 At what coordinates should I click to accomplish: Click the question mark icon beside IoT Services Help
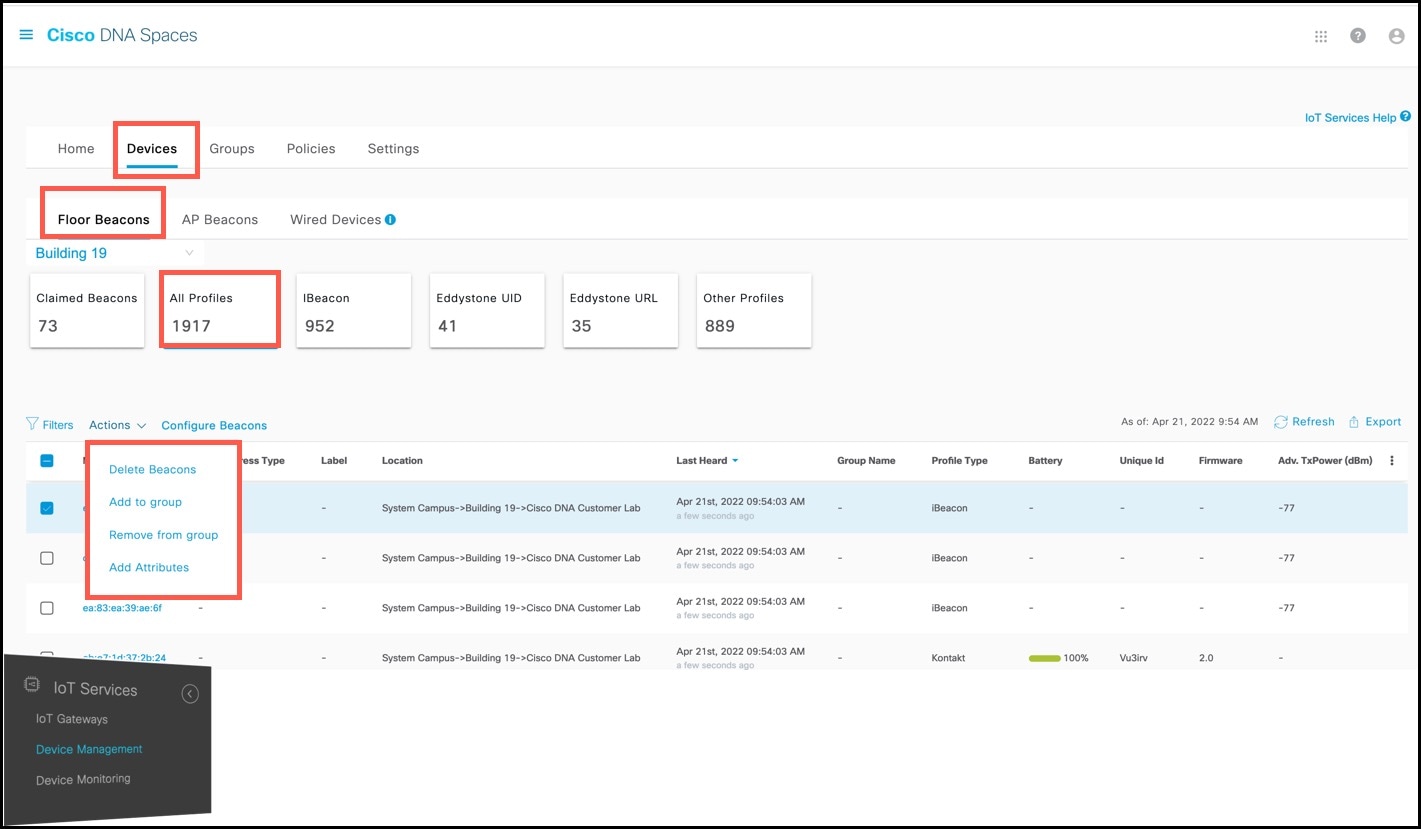pyautogui.click(x=1406, y=117)
